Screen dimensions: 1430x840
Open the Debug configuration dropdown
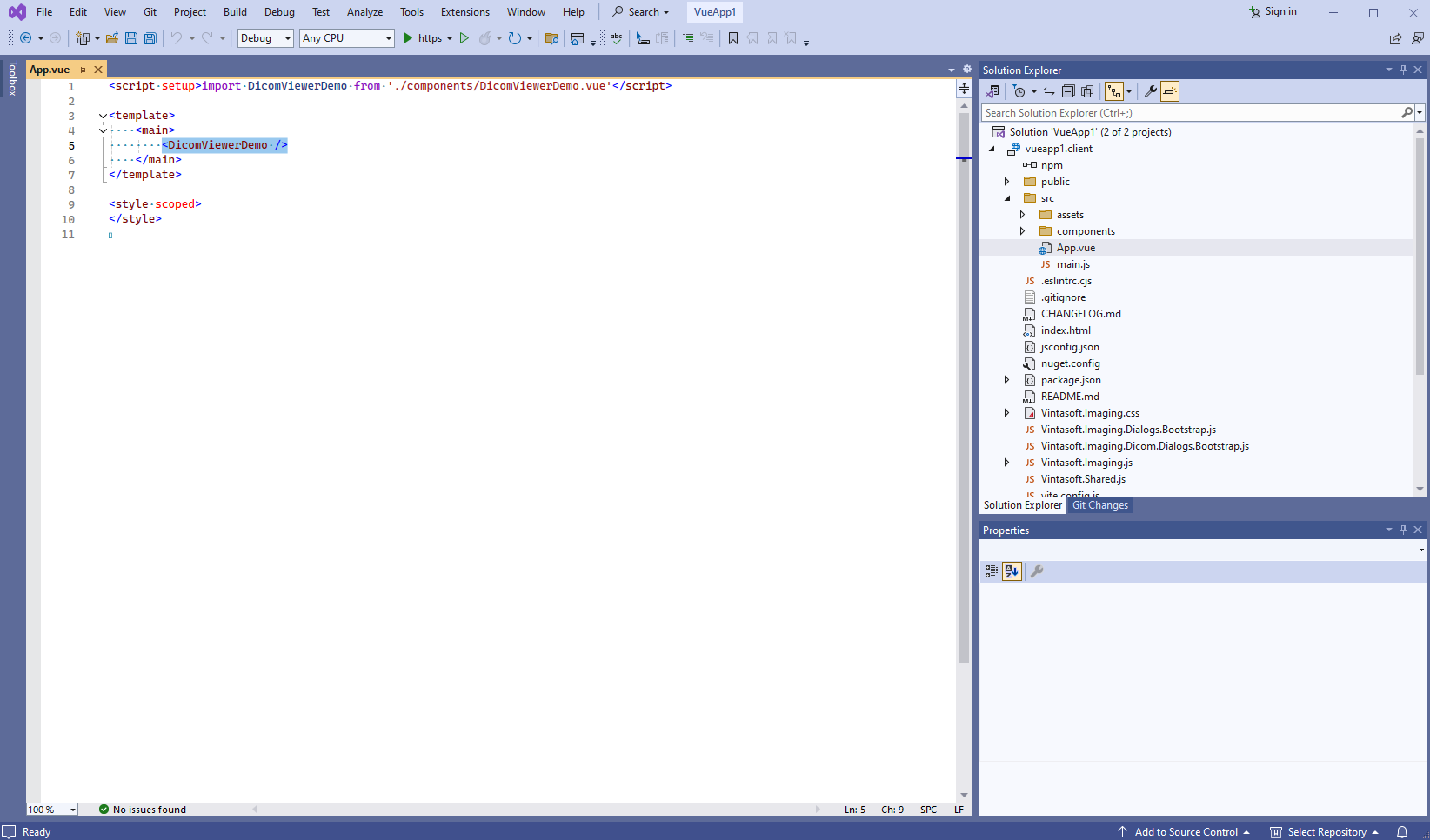click(265, 38)
